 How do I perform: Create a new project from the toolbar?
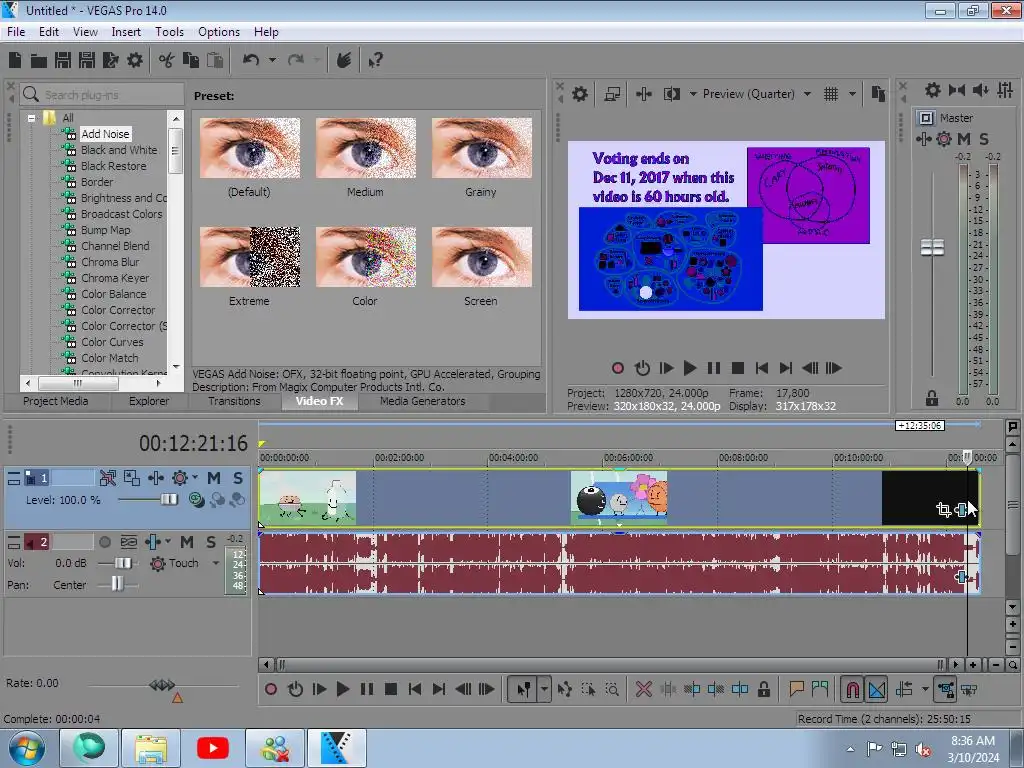point(15,60)
